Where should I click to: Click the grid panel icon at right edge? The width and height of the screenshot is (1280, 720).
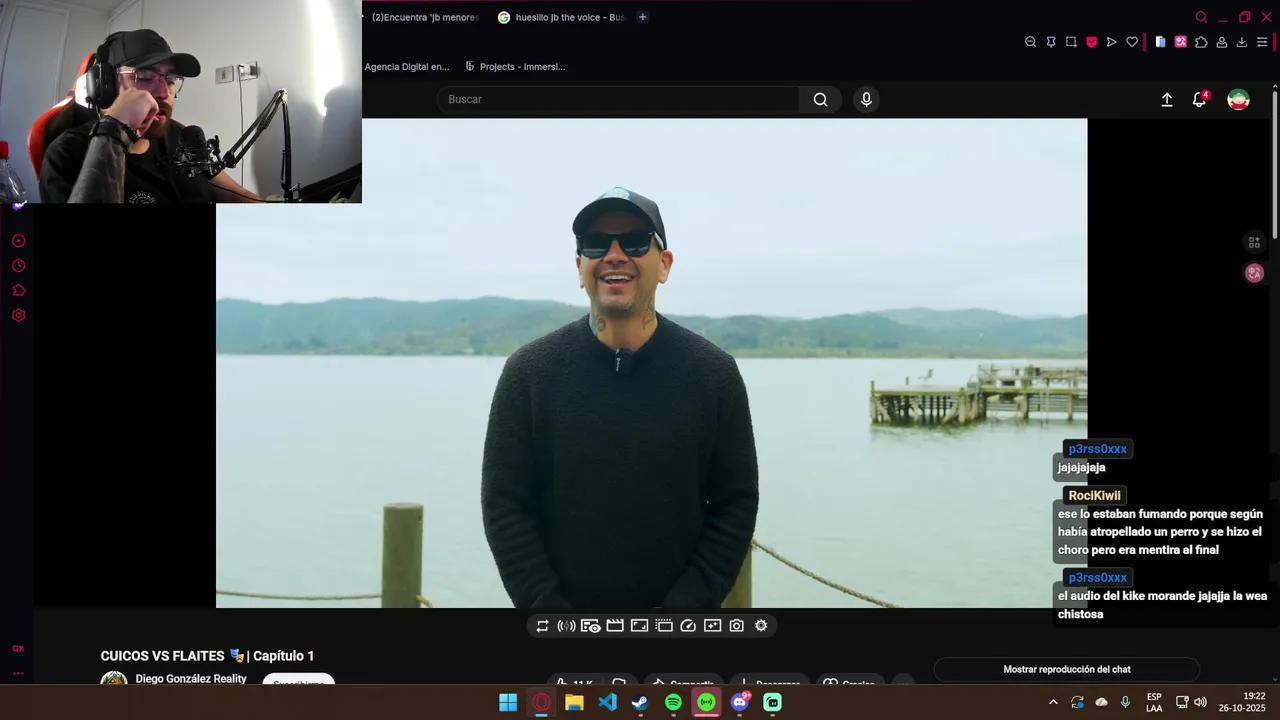[x=1254, y=242]
